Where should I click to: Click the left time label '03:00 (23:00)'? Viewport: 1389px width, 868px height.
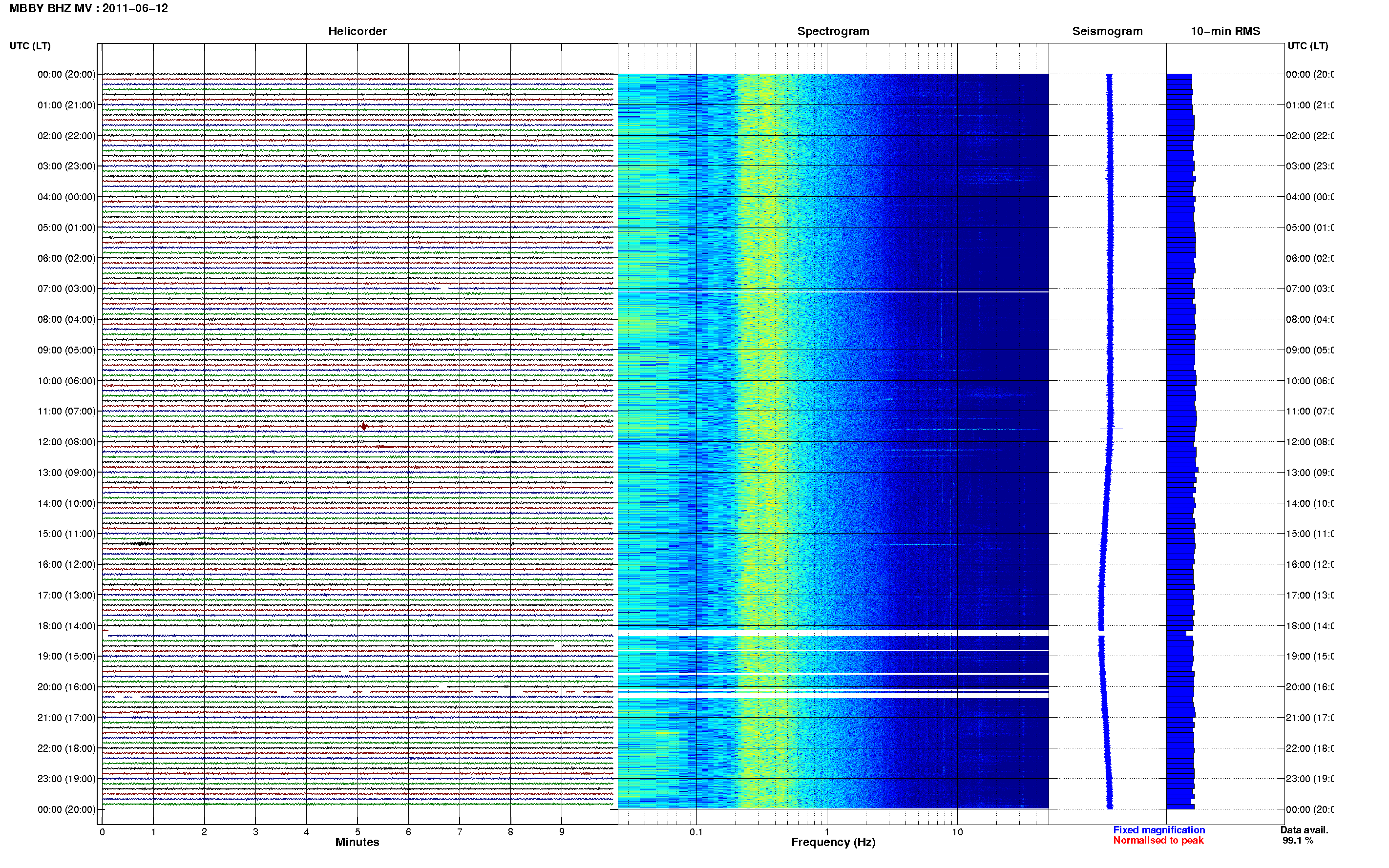point(66,166)
